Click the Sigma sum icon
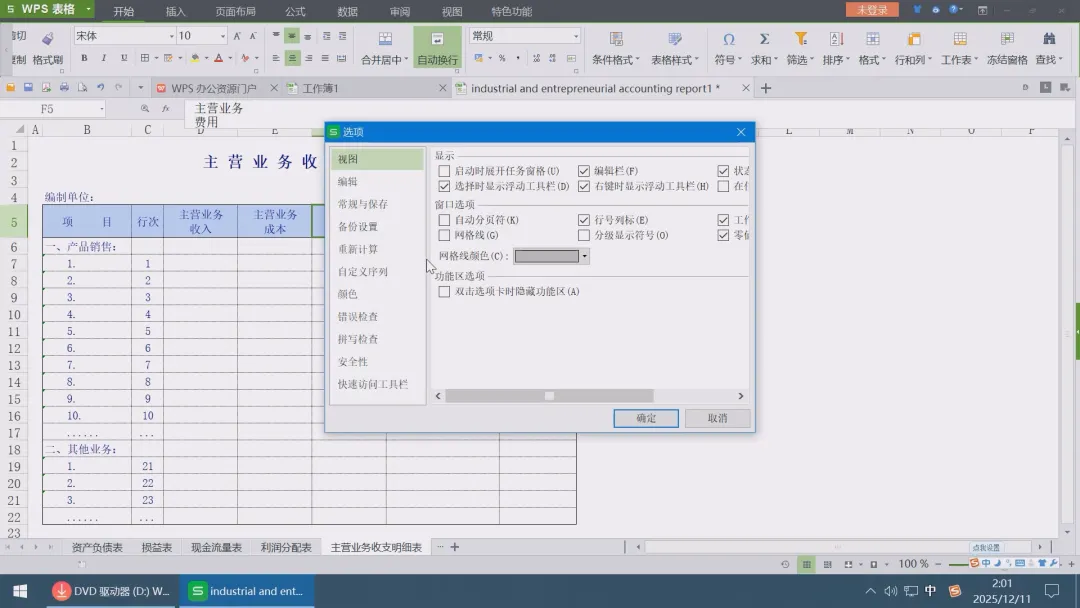Screen dimensions: 1080x608 click(x=764, y=39)
